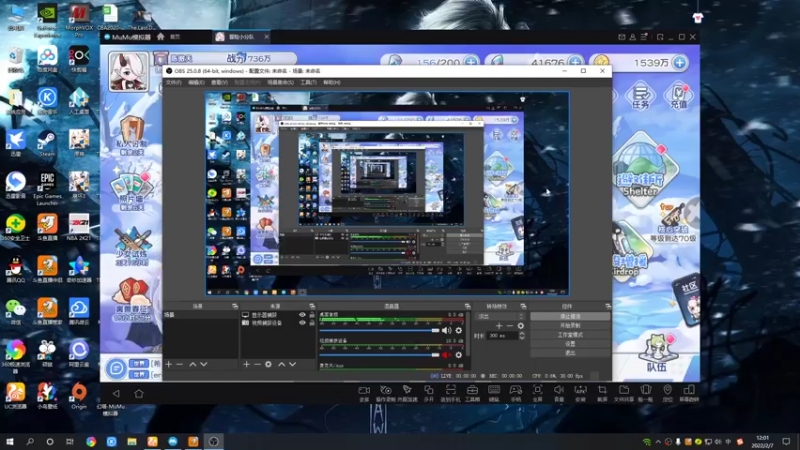Open the second menu in OBS menu bar
Viewport: 800px width, 450px height.
[x=196, y=82]
